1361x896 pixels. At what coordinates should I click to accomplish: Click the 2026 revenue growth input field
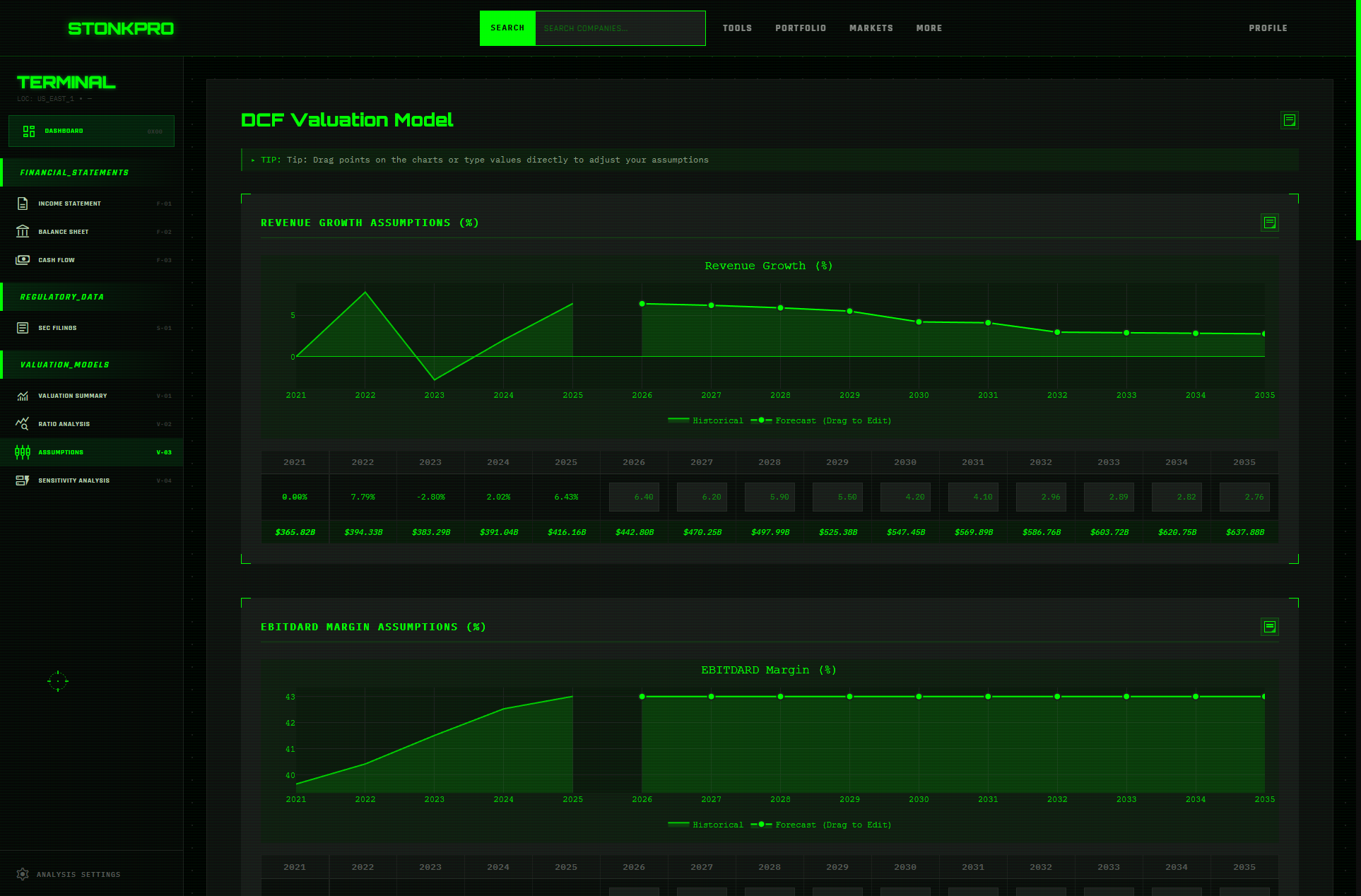[634, 497]
